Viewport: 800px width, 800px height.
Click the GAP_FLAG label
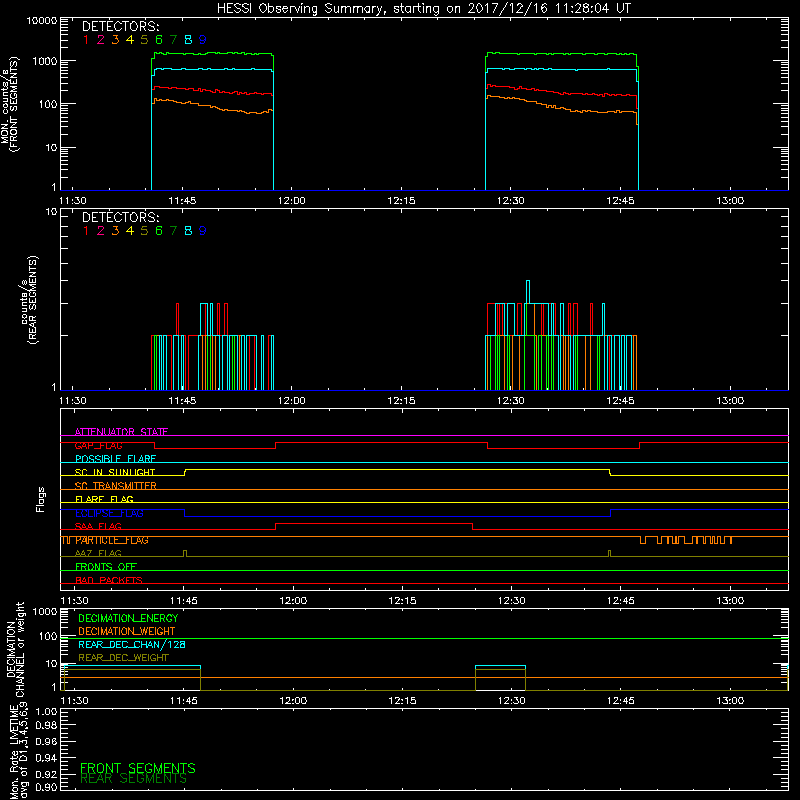98,445
